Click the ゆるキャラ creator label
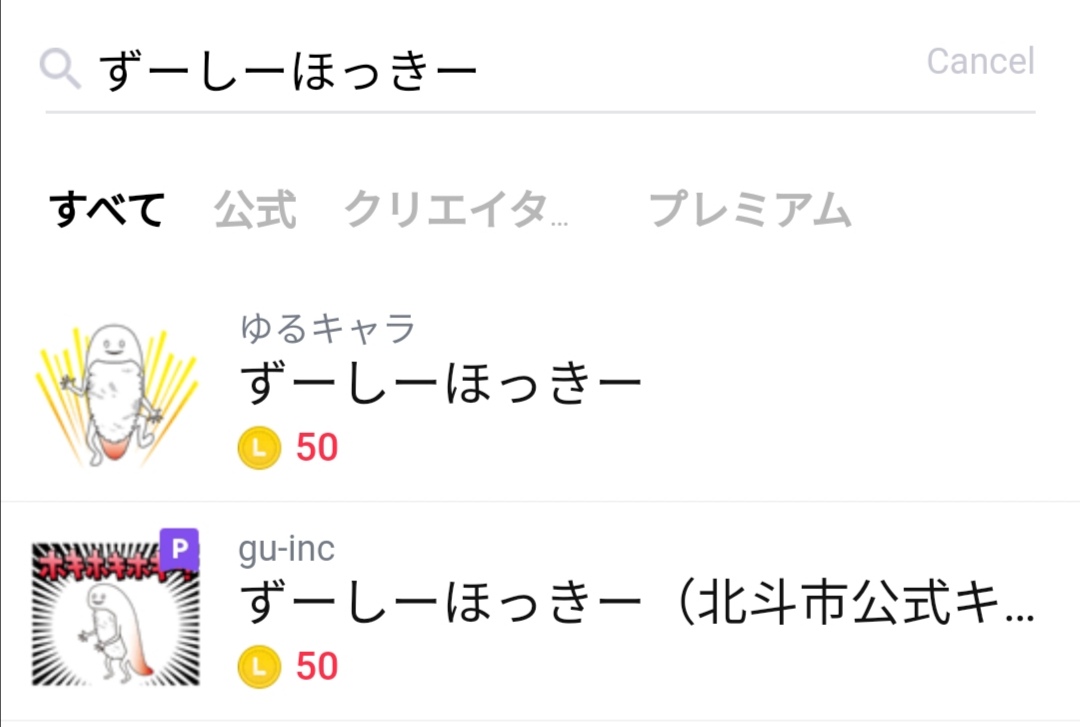The width and height of the screenshot is (1080, 727). click(328, 328)
